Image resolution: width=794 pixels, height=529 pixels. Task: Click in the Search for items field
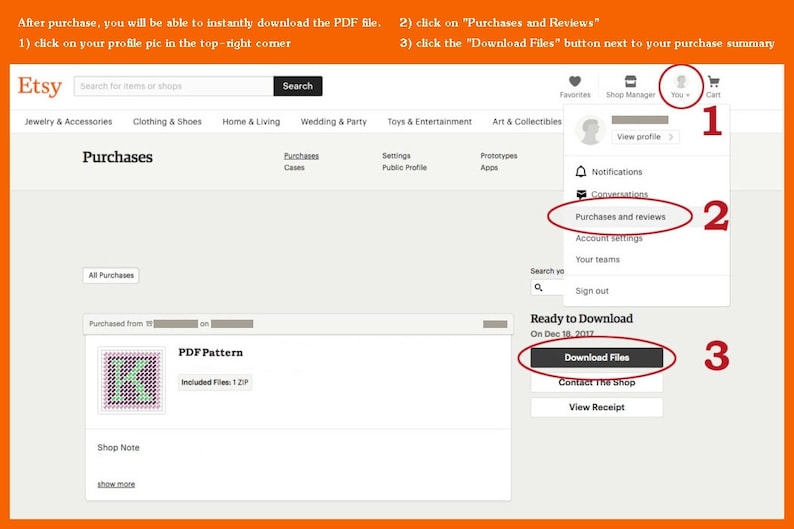tap(174, 86)
